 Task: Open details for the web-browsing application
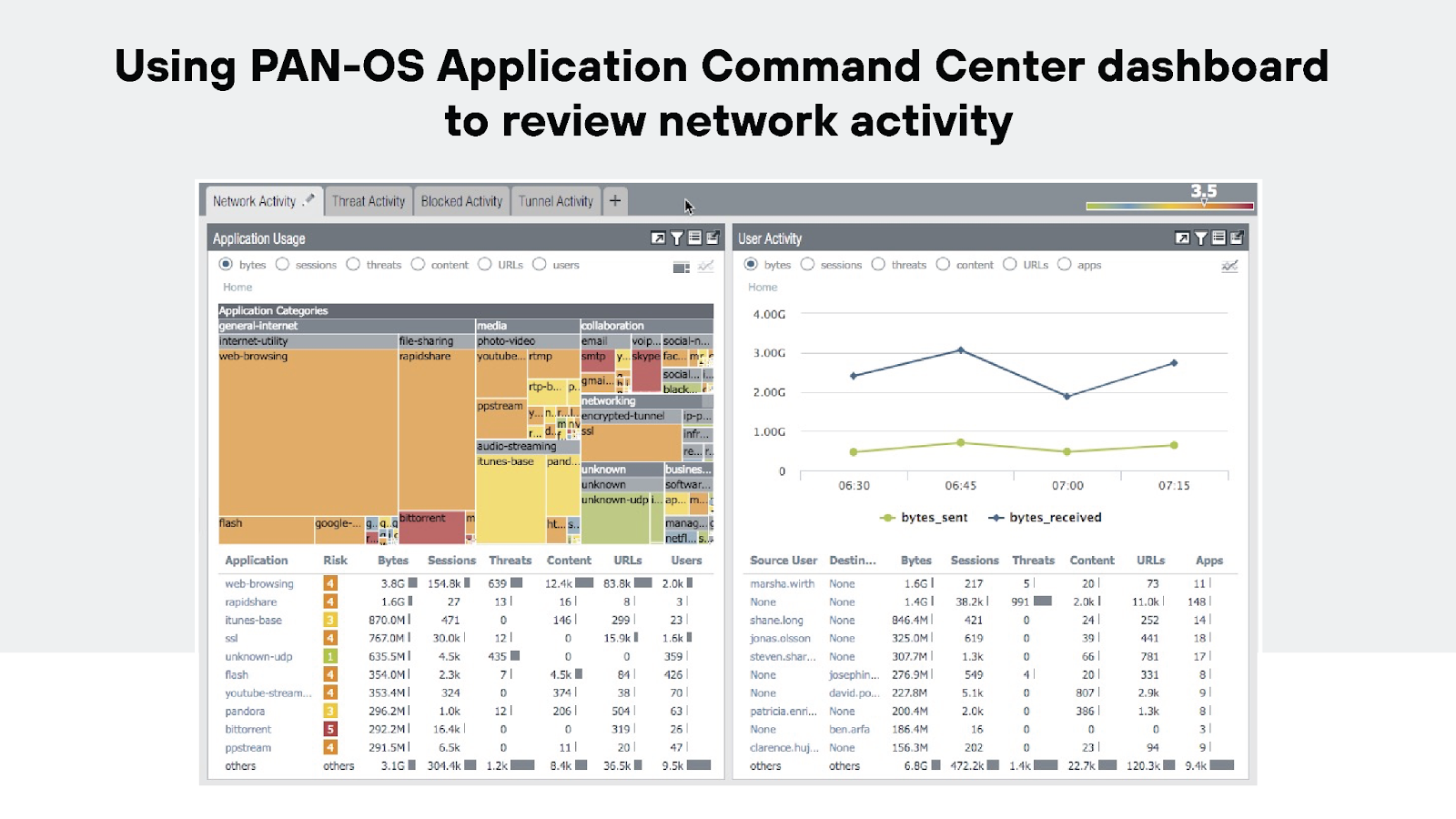[258, 583]
